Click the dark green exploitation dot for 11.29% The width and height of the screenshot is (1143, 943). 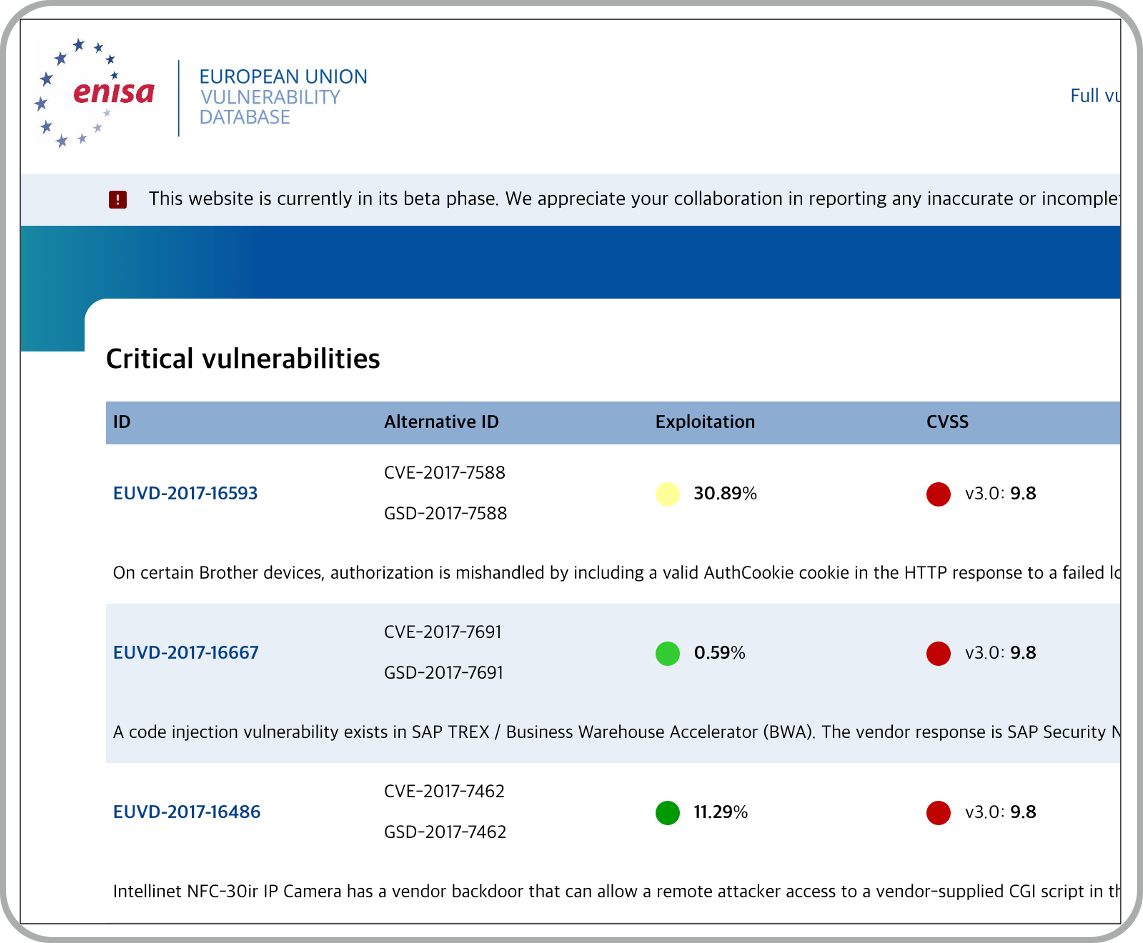pos(668,813)
